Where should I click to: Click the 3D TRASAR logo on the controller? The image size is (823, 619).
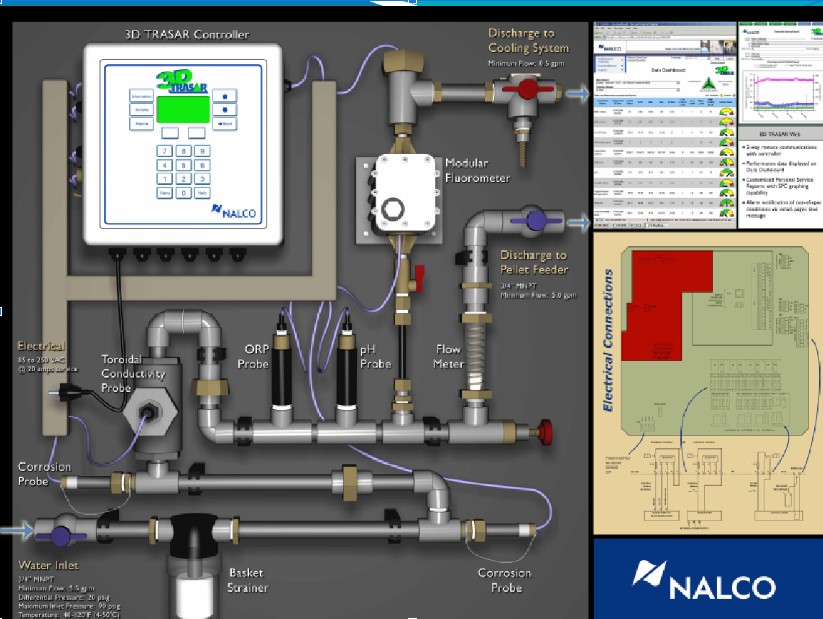coord(182,82)
